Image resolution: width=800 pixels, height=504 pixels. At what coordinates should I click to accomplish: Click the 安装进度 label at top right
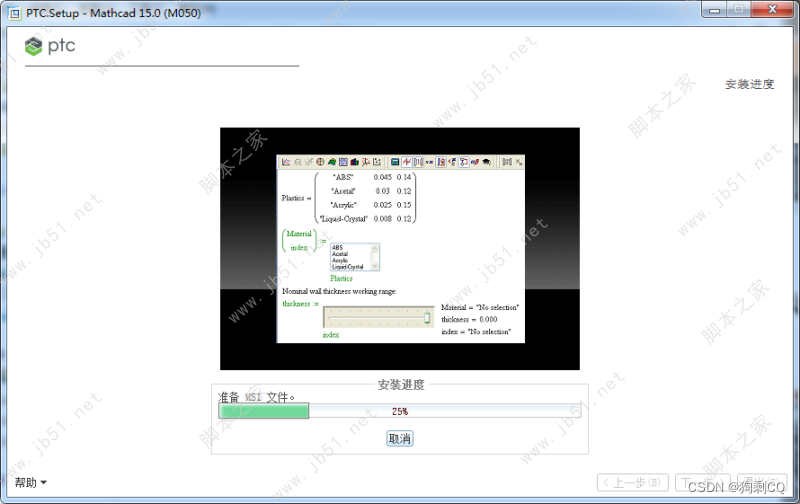[x=749, y=85]
